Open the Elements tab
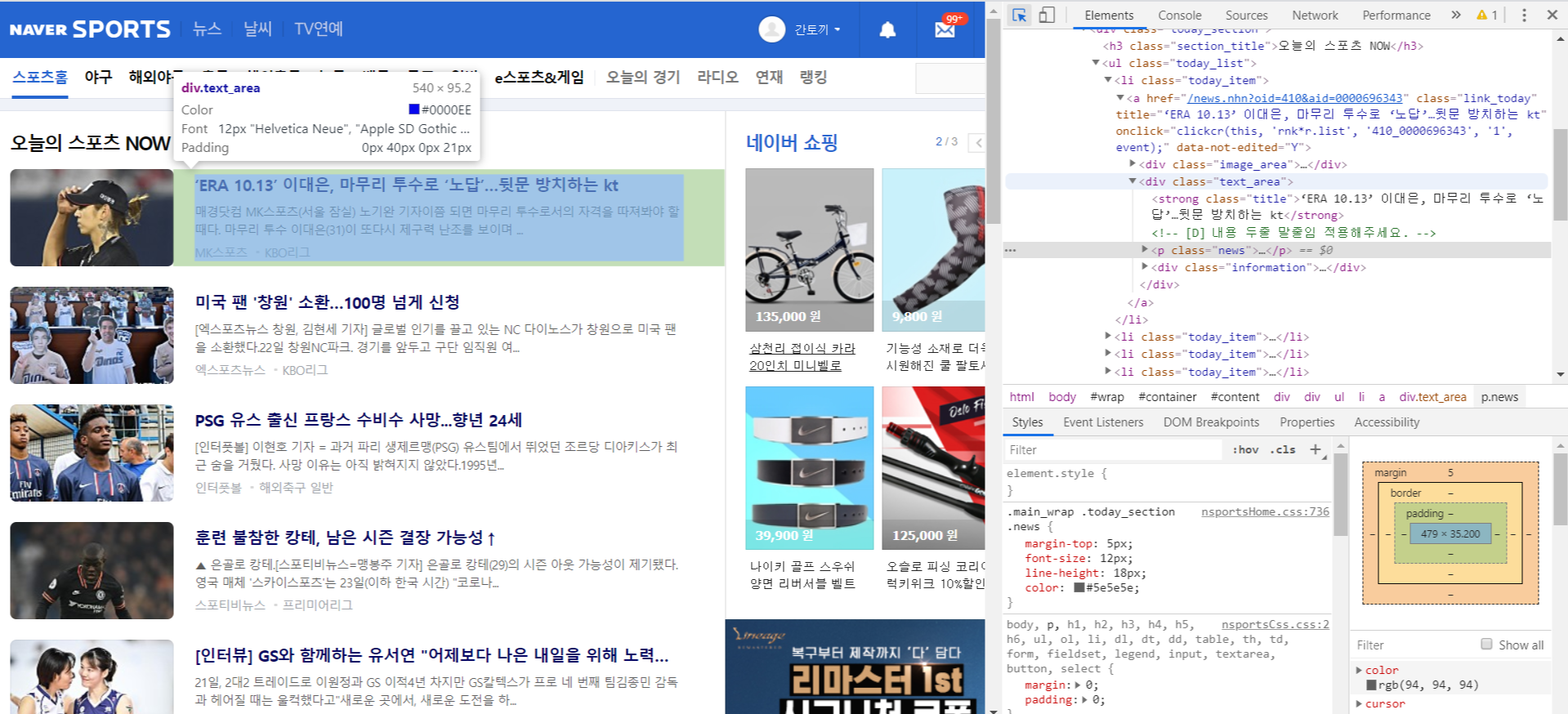The image size is (1568, 714). point(1109,15)
